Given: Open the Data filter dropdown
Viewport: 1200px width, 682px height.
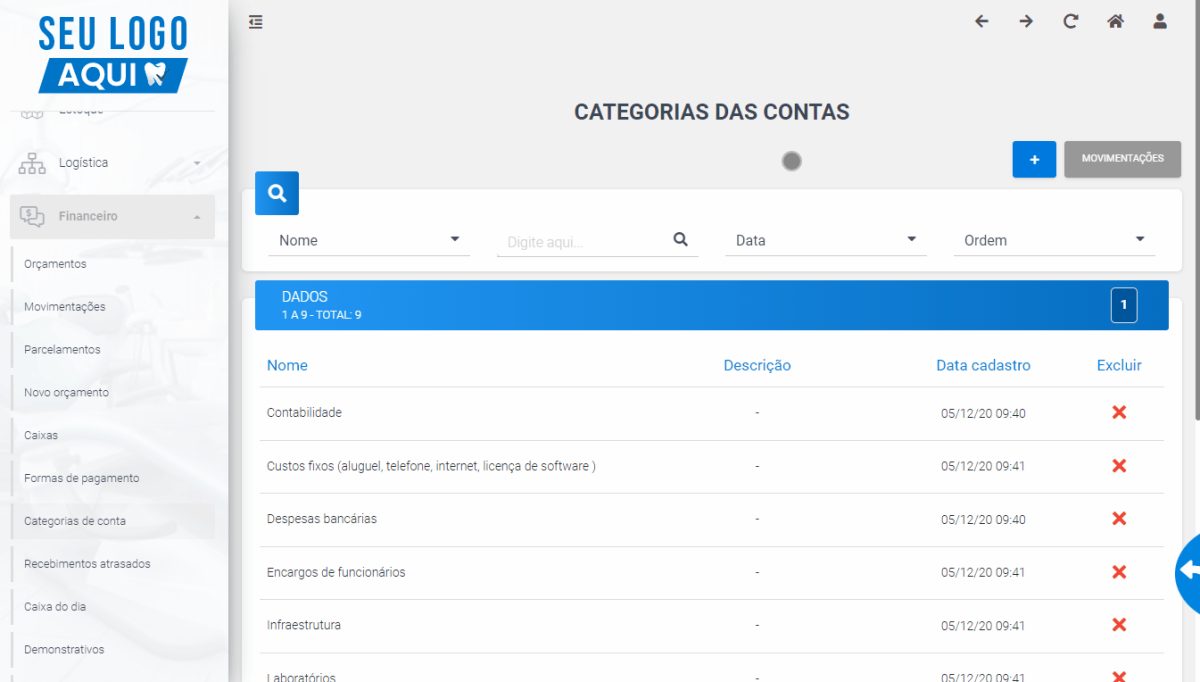Looking at the screenshot, I should point(825,240).
